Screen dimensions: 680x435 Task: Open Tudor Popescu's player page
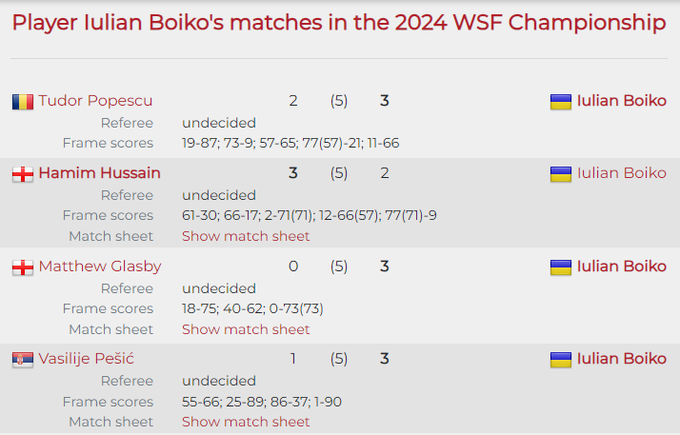(95, 101)
